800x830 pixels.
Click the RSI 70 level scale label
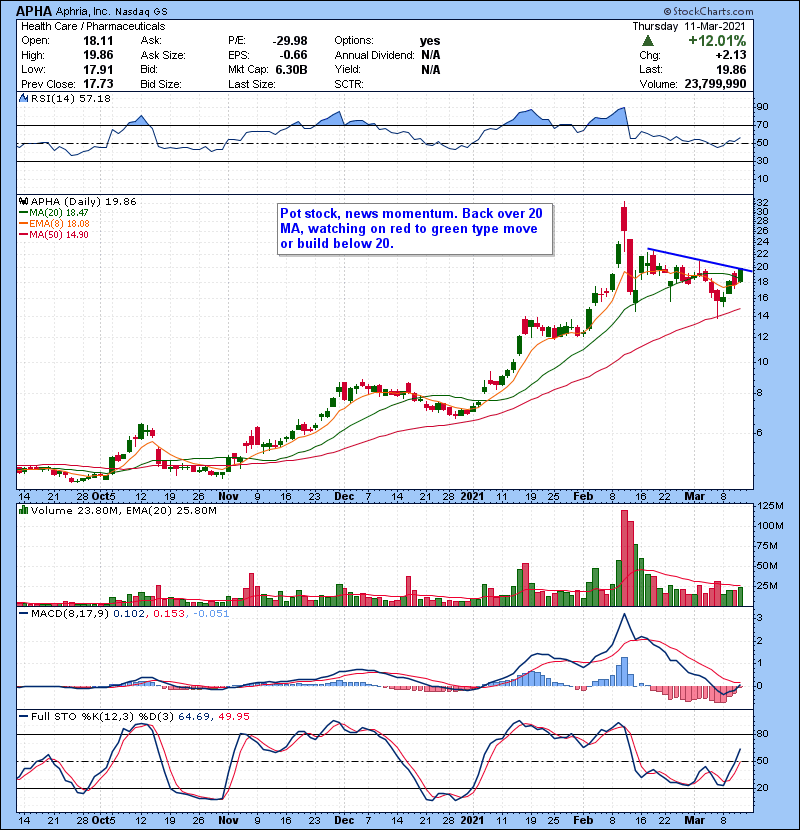[x=763, y=125]
